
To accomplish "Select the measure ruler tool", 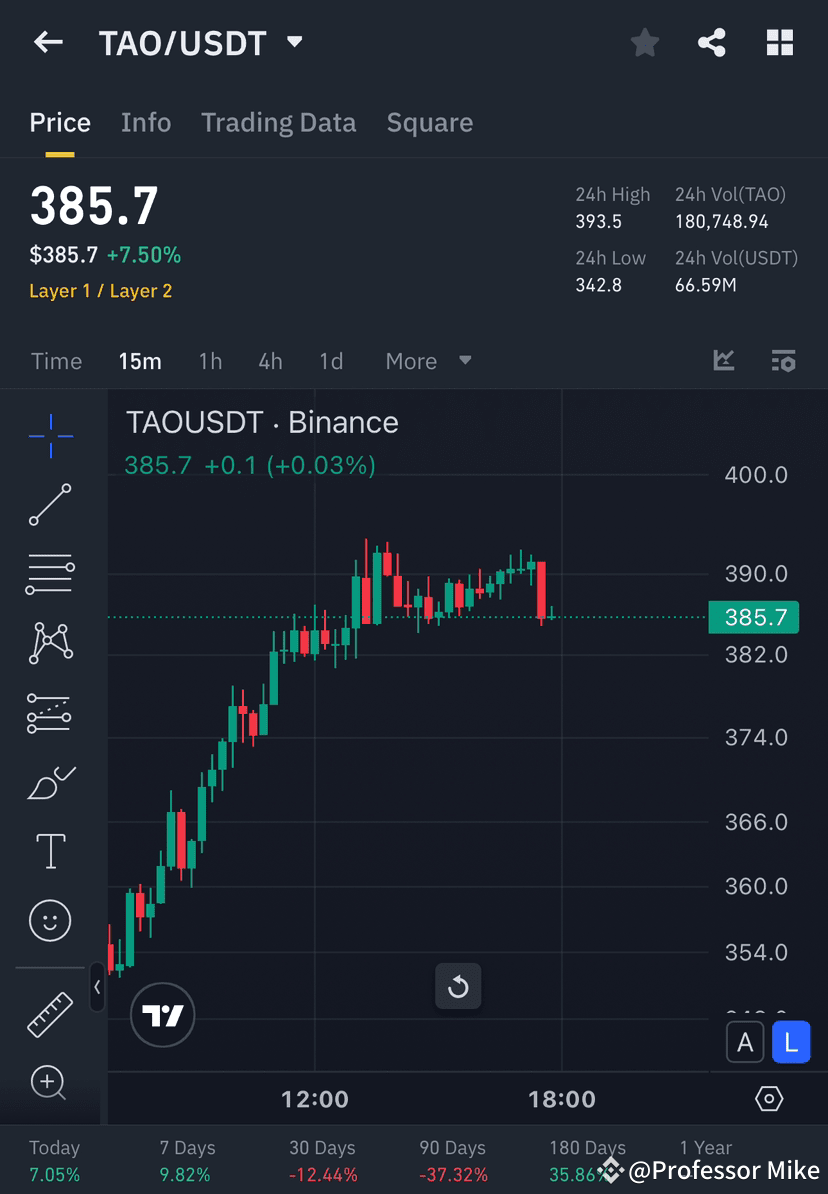I will click(x=50, y=1013).
